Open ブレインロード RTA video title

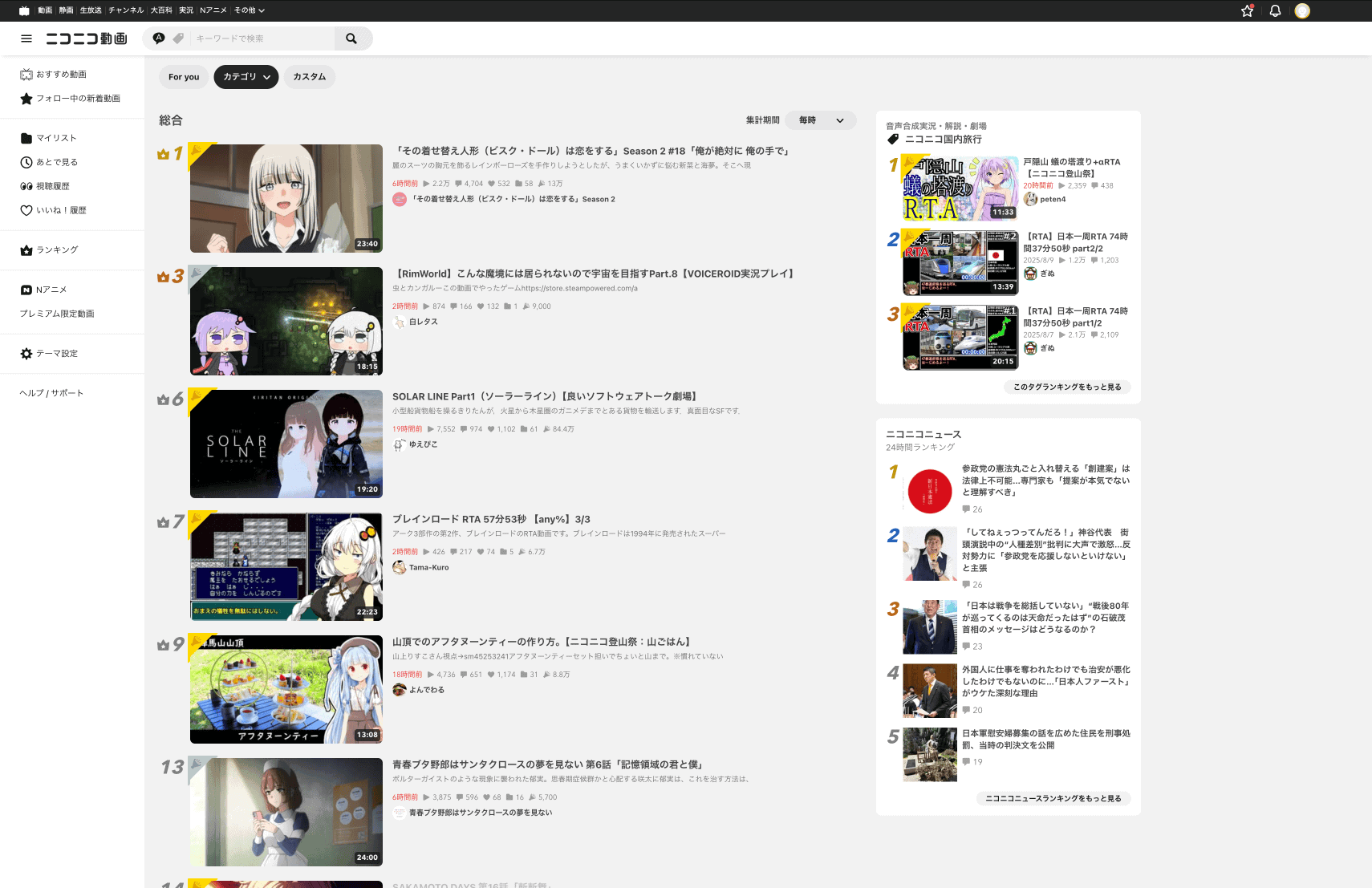491,519
